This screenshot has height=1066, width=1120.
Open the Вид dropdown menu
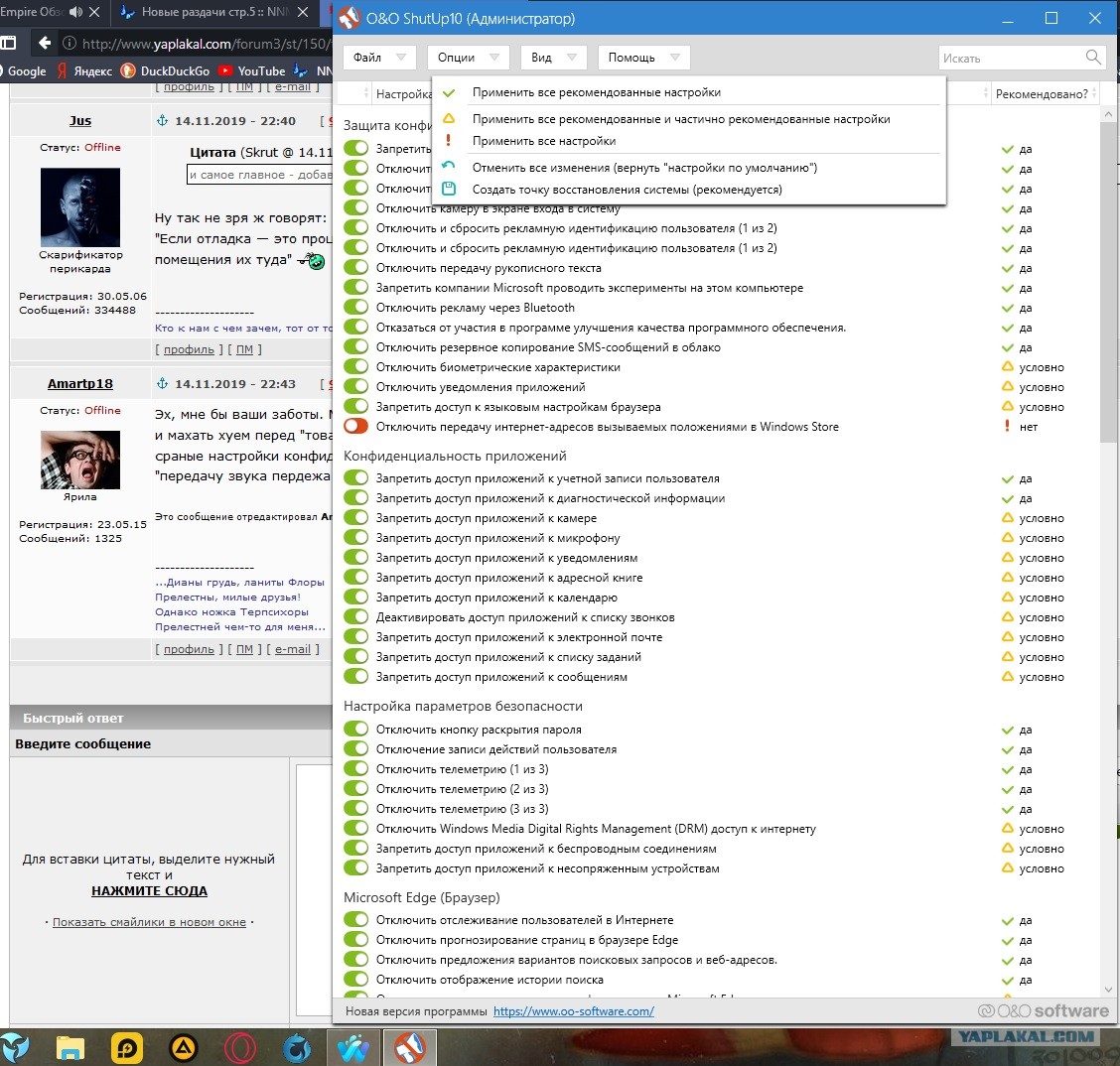pos(554,58)
